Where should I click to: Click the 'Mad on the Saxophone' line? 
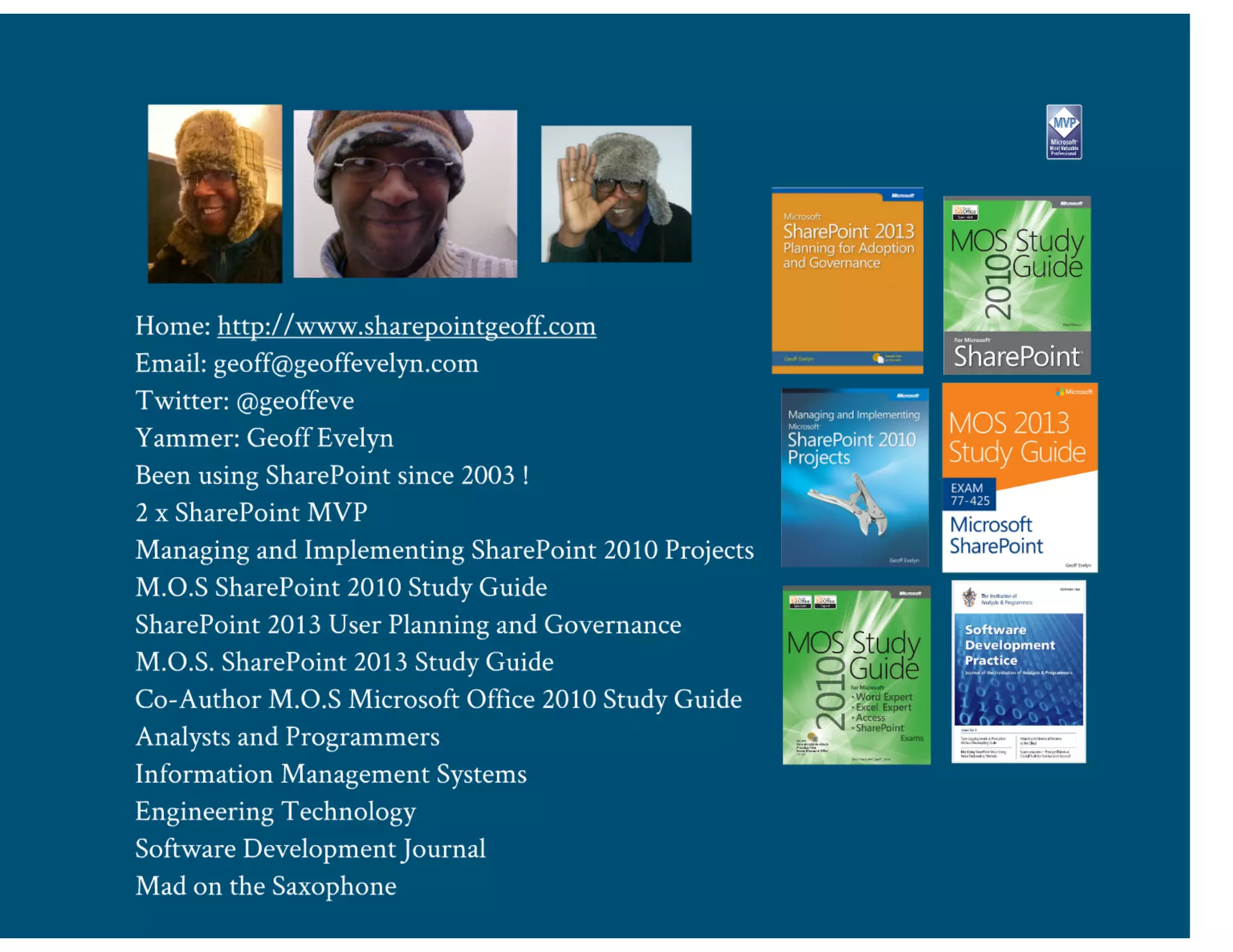coord(266,886)
